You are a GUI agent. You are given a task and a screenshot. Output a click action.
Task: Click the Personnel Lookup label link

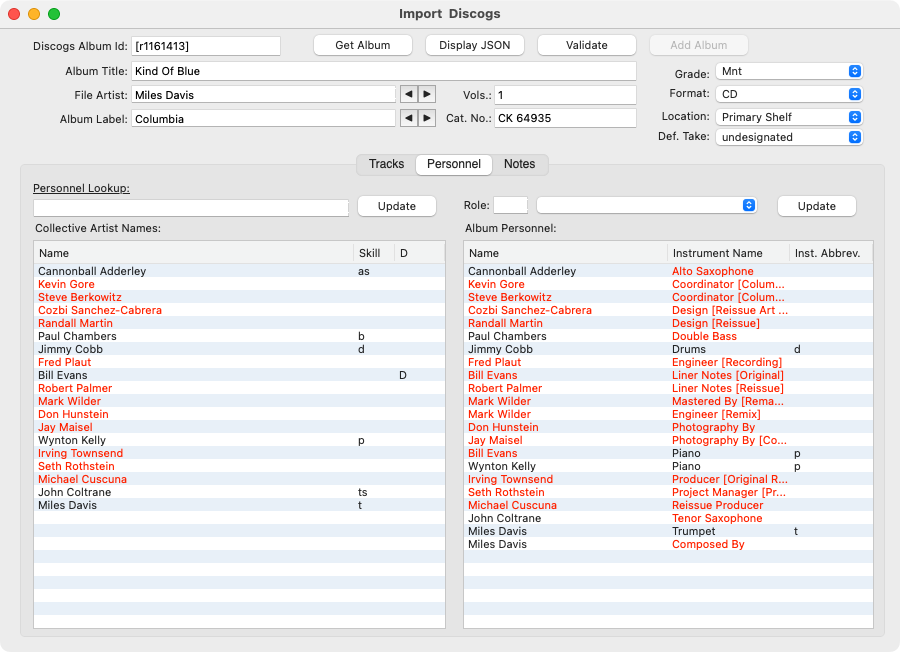pyautogui.click(x=82, y=188)
